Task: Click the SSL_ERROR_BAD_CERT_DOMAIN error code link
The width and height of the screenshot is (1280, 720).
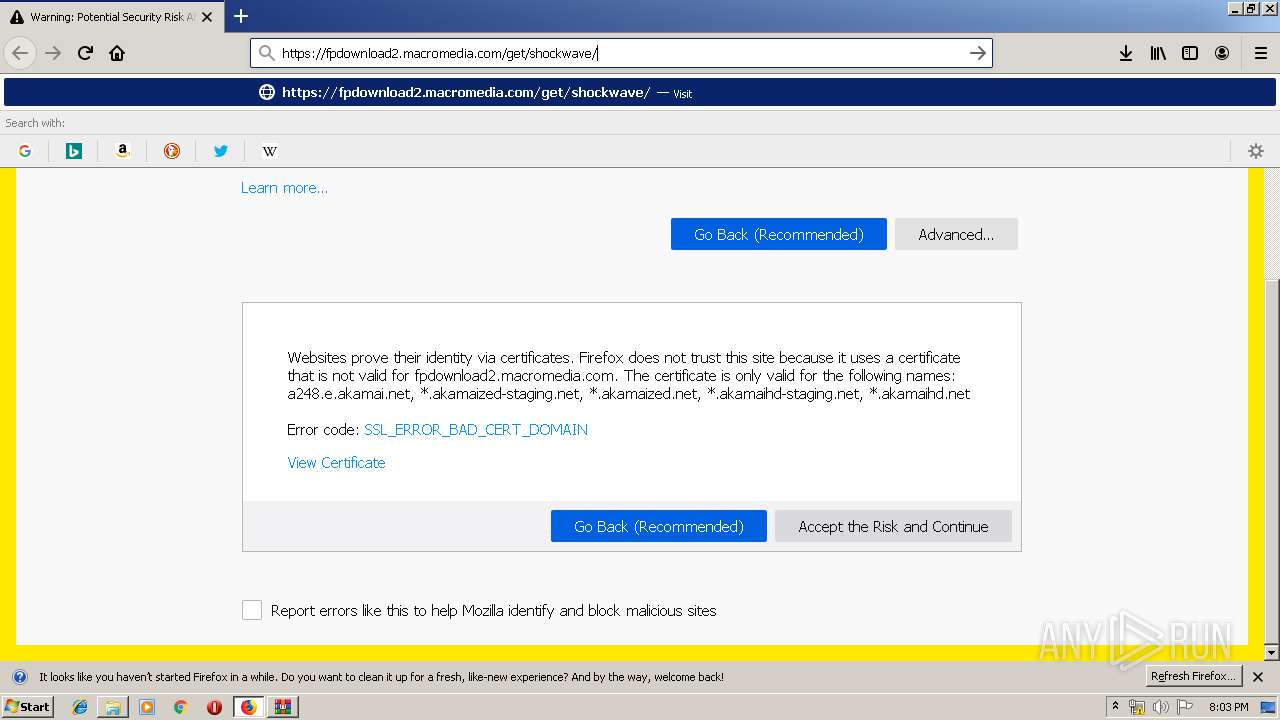Action: (476, 430)
